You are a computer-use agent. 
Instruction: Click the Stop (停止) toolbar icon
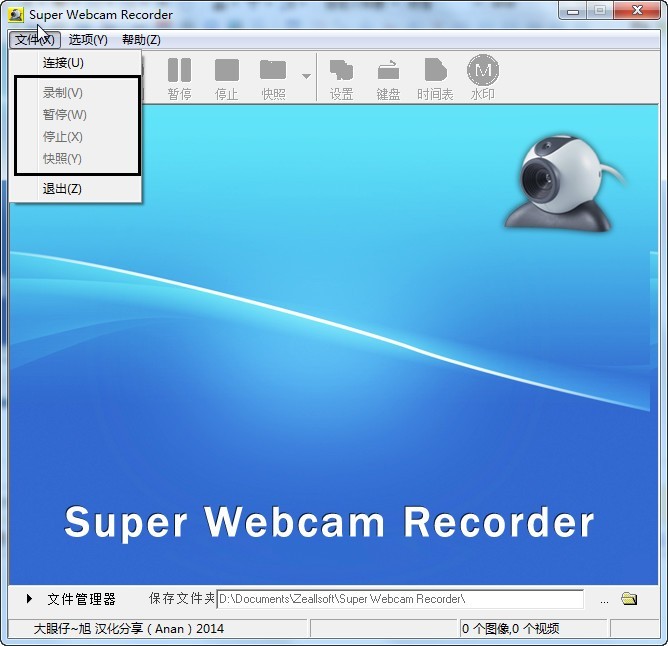pos(227,79)
